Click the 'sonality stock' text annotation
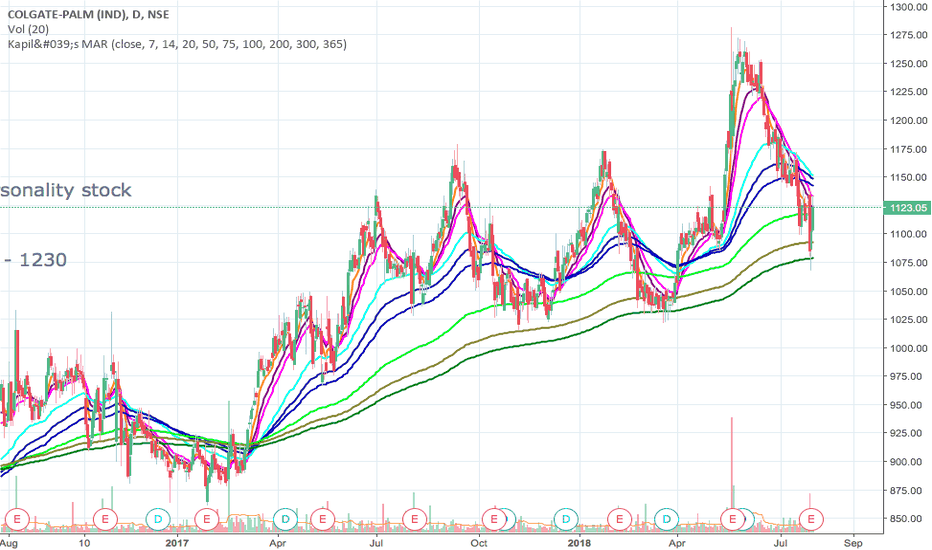This screenshot has width=932, height=550. pos(65,190)
